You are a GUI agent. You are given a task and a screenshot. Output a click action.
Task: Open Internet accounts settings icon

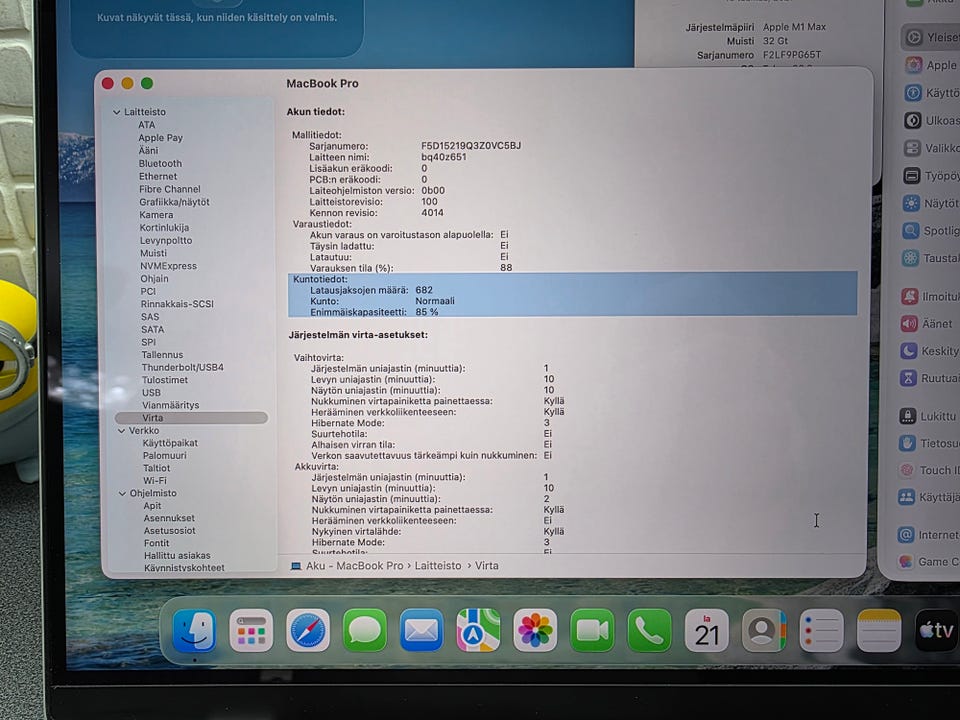(x=906, y=534)
